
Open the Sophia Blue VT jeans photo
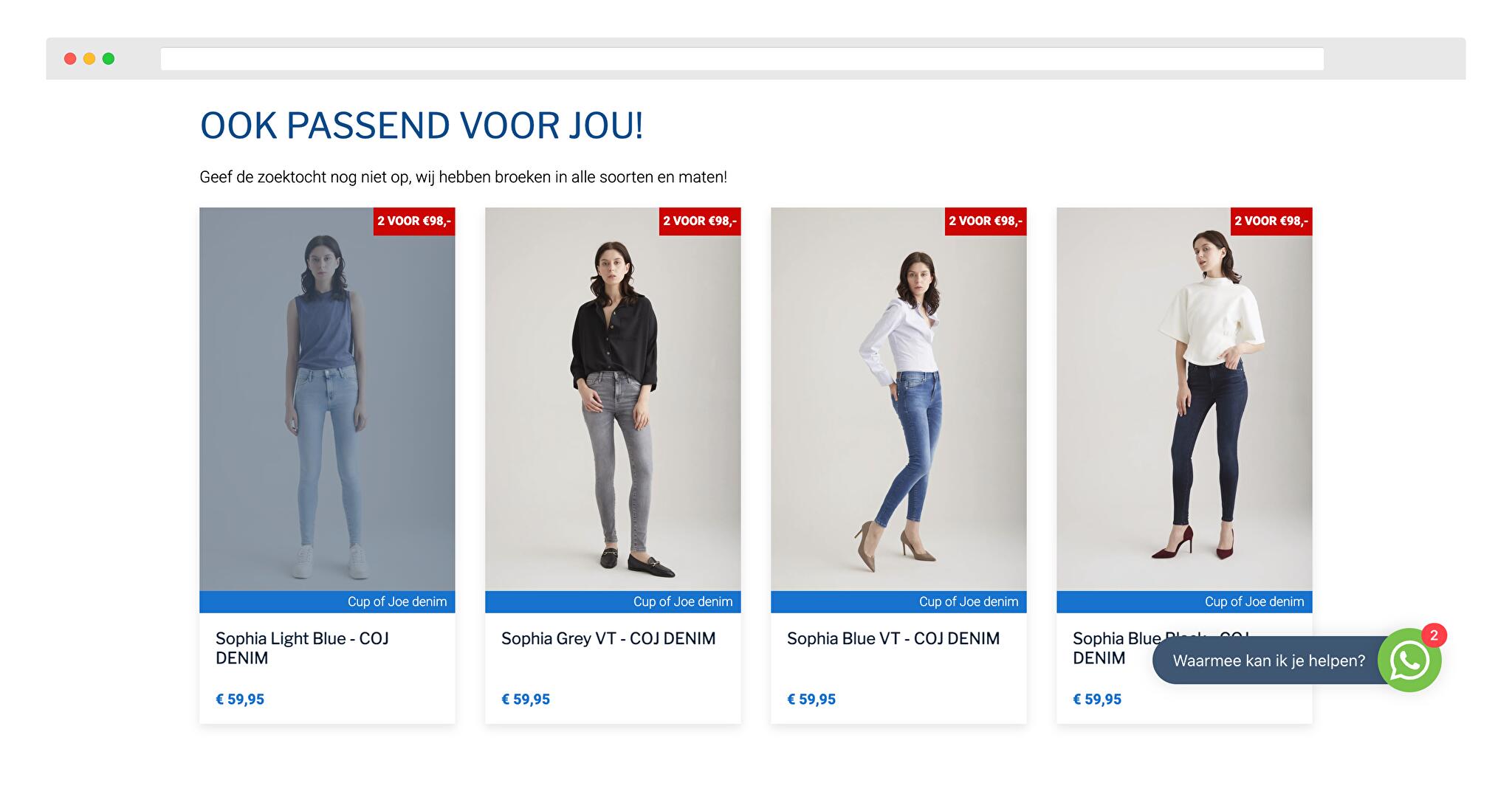coord(898,399)
